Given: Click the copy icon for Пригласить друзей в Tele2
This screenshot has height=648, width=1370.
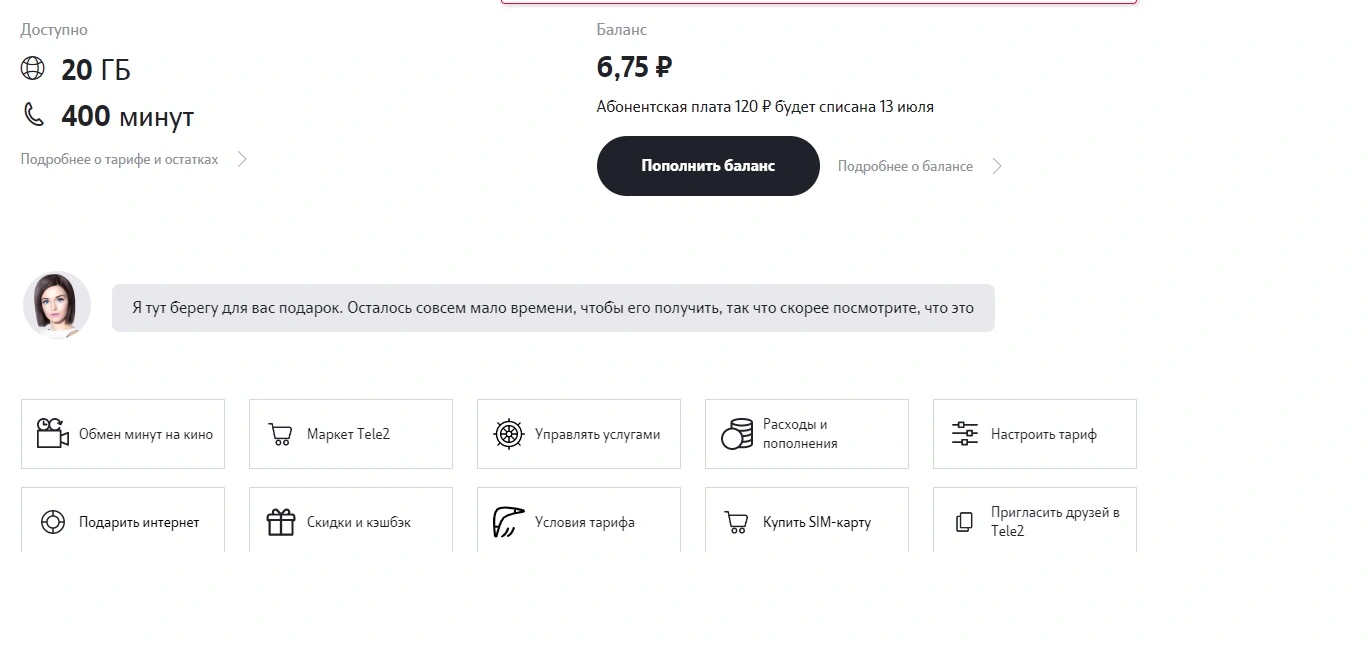Looking at the screenshot, I should [964, 522].
